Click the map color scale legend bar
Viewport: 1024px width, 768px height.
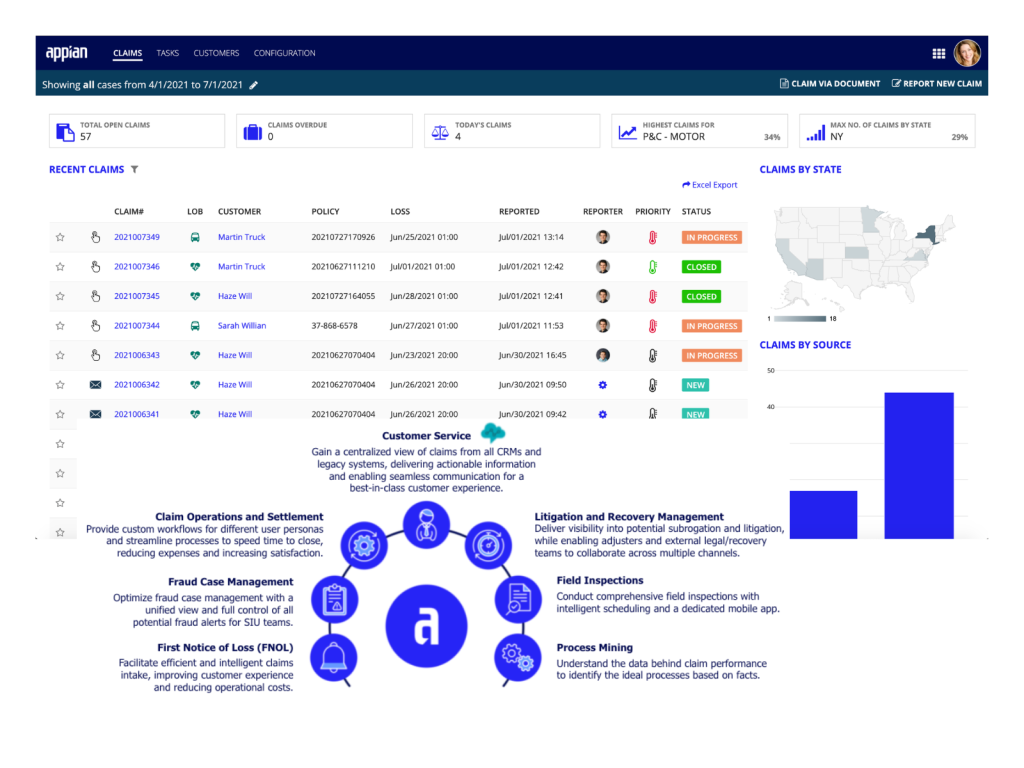tap(800, 319)
